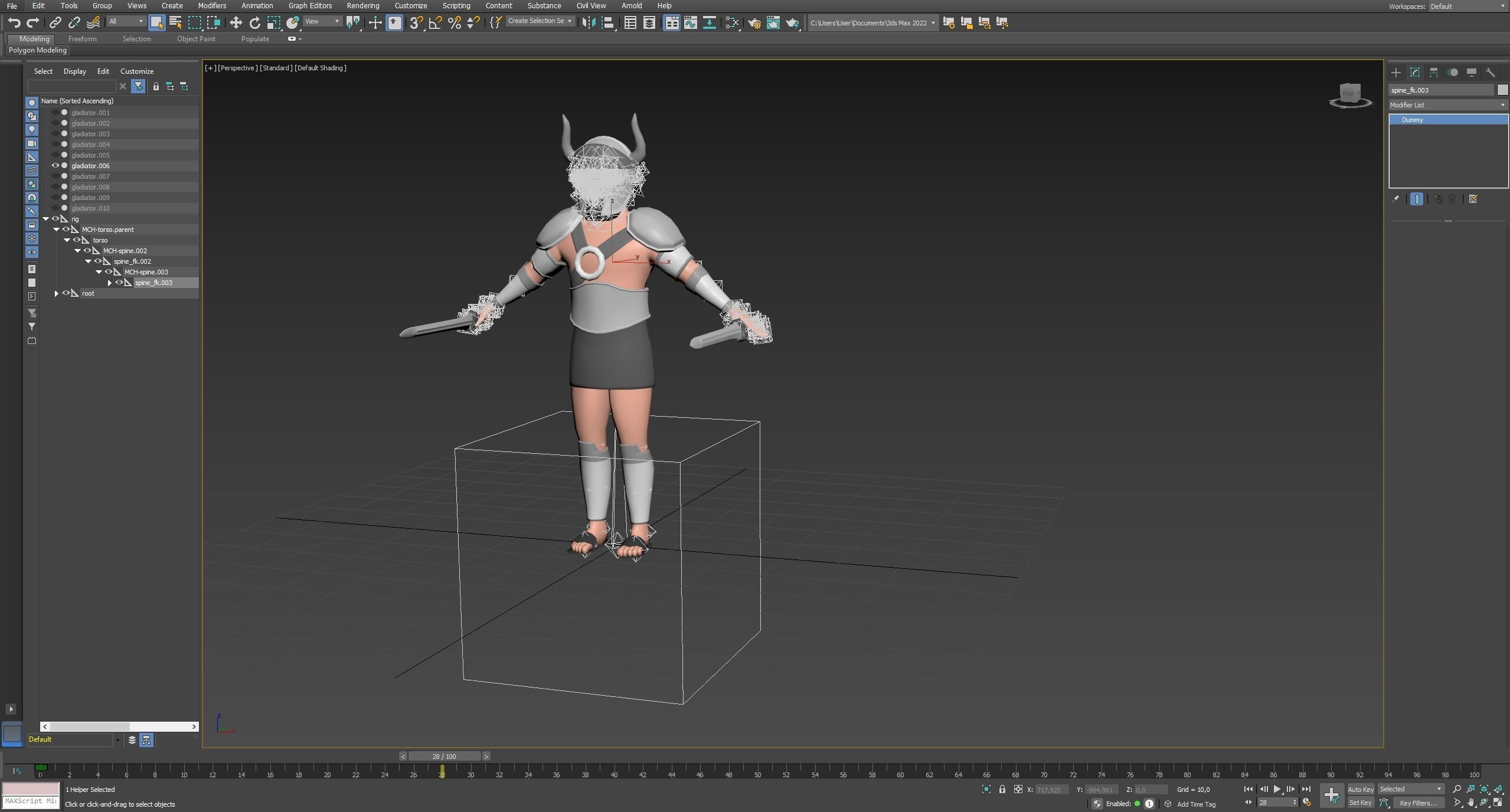Switch to the Hierarchy command panel
Viewport: 1510px width, 812px height.
coord(1434,73)
